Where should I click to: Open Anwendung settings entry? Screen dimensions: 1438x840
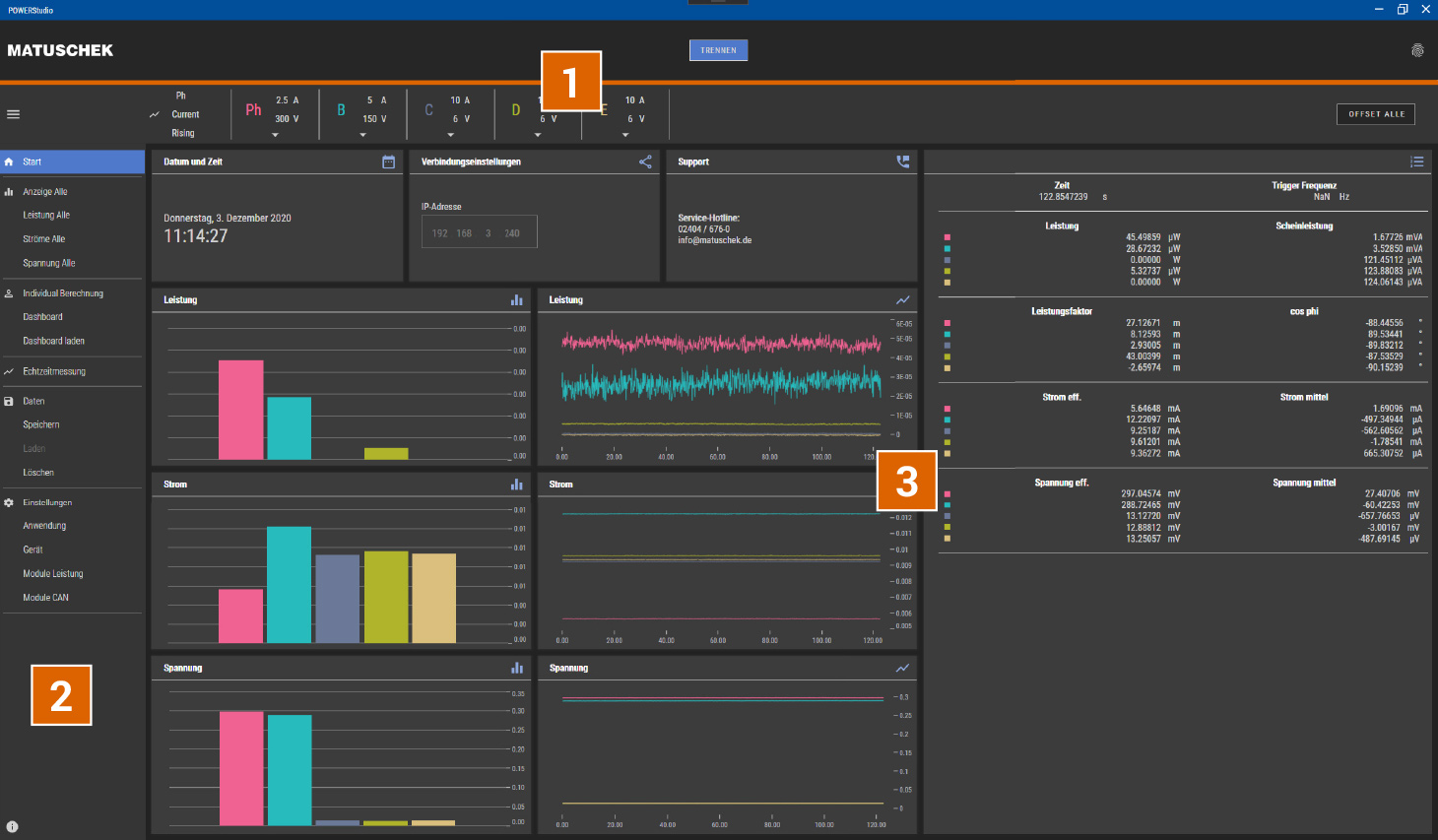pos(44,526)
